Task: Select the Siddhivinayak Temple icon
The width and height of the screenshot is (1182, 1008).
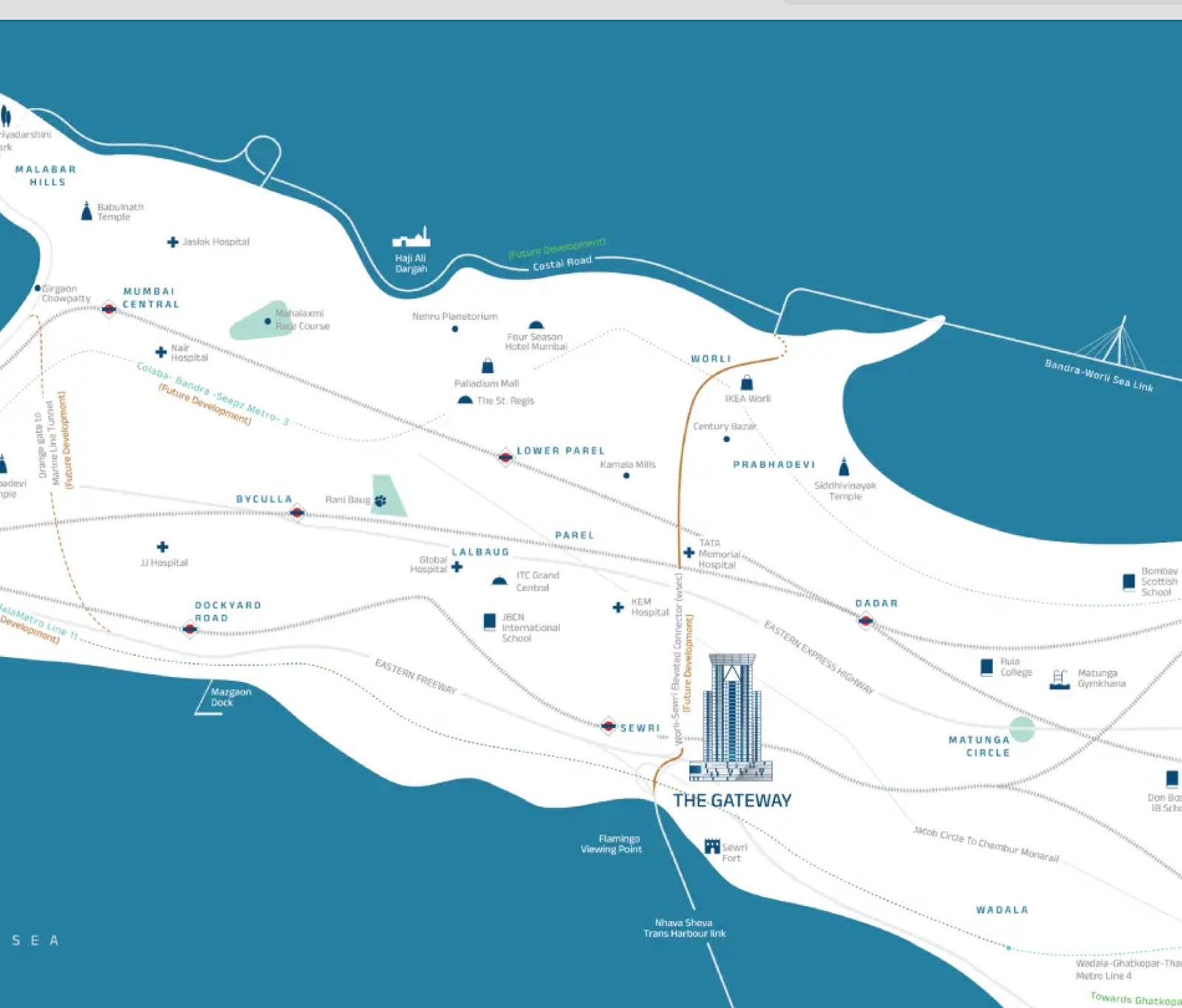Action: click(844, 467)
